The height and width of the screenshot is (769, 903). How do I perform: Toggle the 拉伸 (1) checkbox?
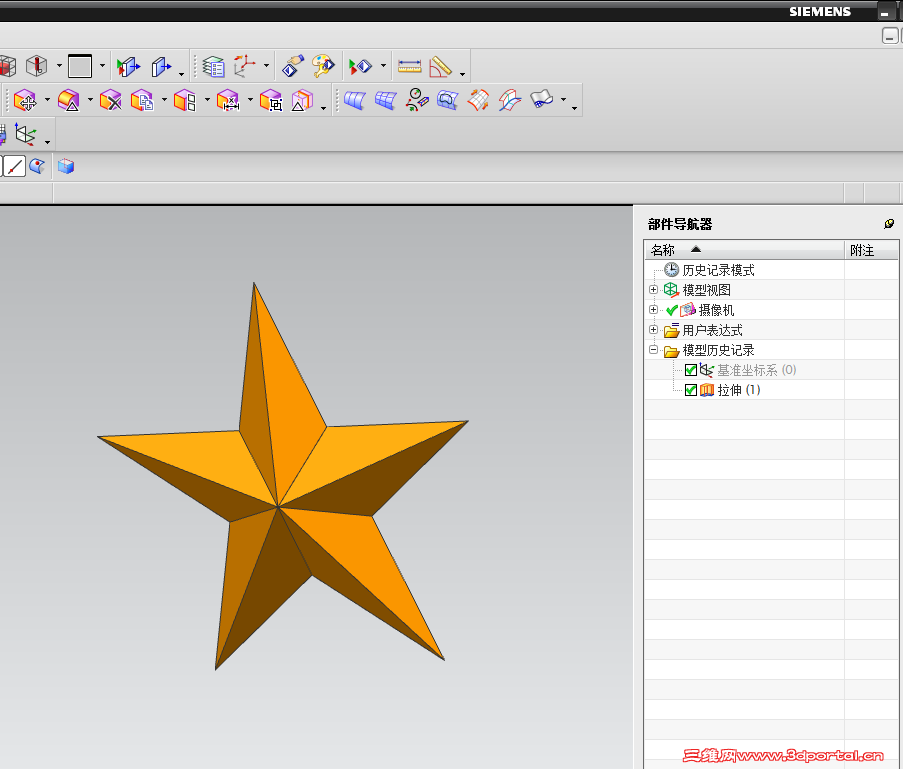[691, 390]
